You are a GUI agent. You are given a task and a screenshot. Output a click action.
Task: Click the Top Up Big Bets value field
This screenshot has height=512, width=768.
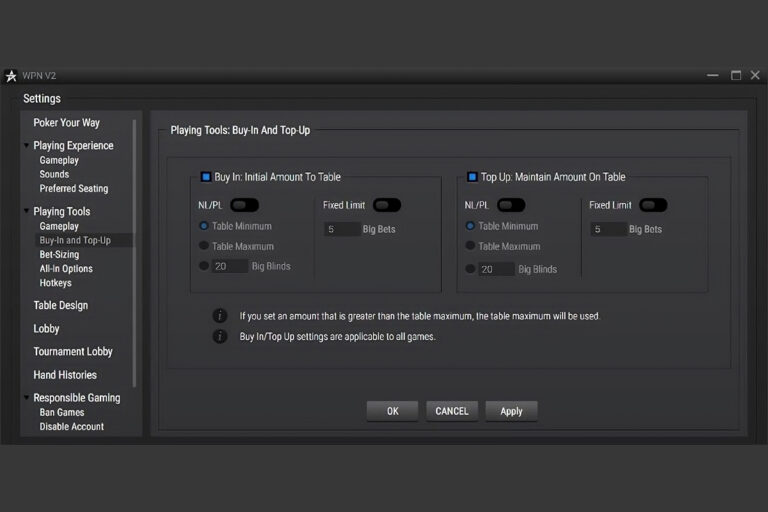(608, 229)
